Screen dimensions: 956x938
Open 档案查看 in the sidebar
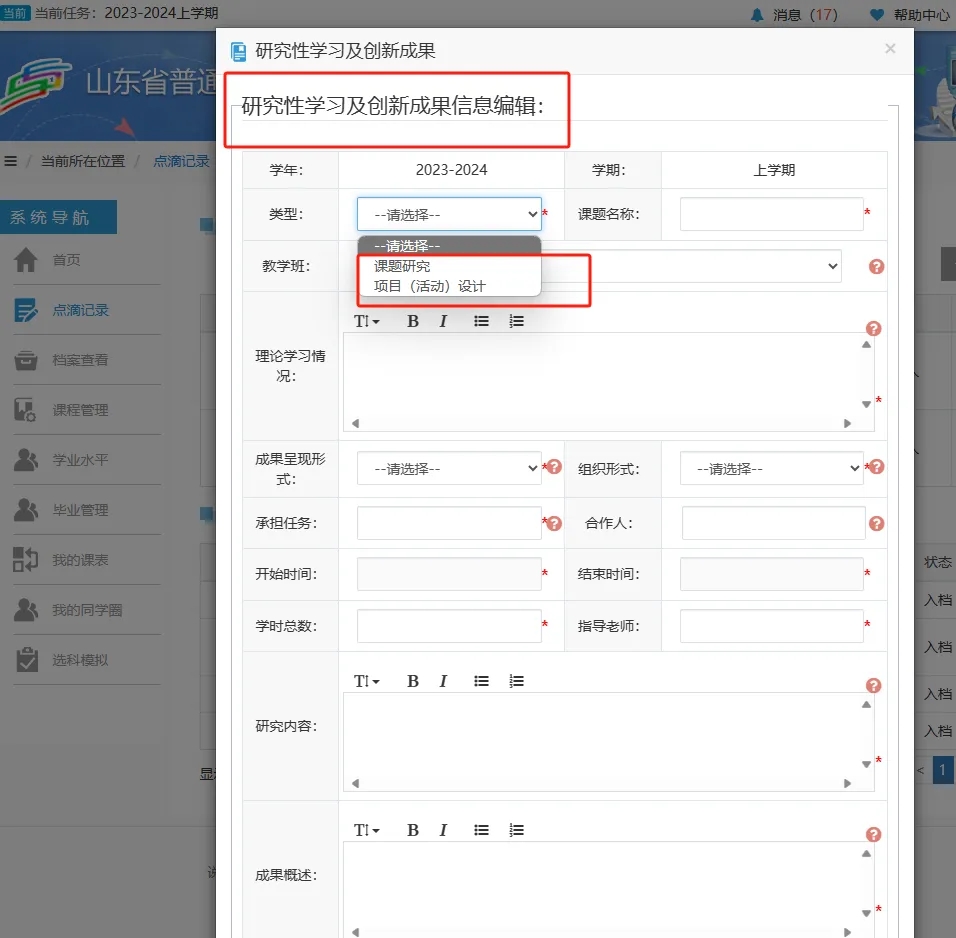pyautogui.click(x=80, y=360)
